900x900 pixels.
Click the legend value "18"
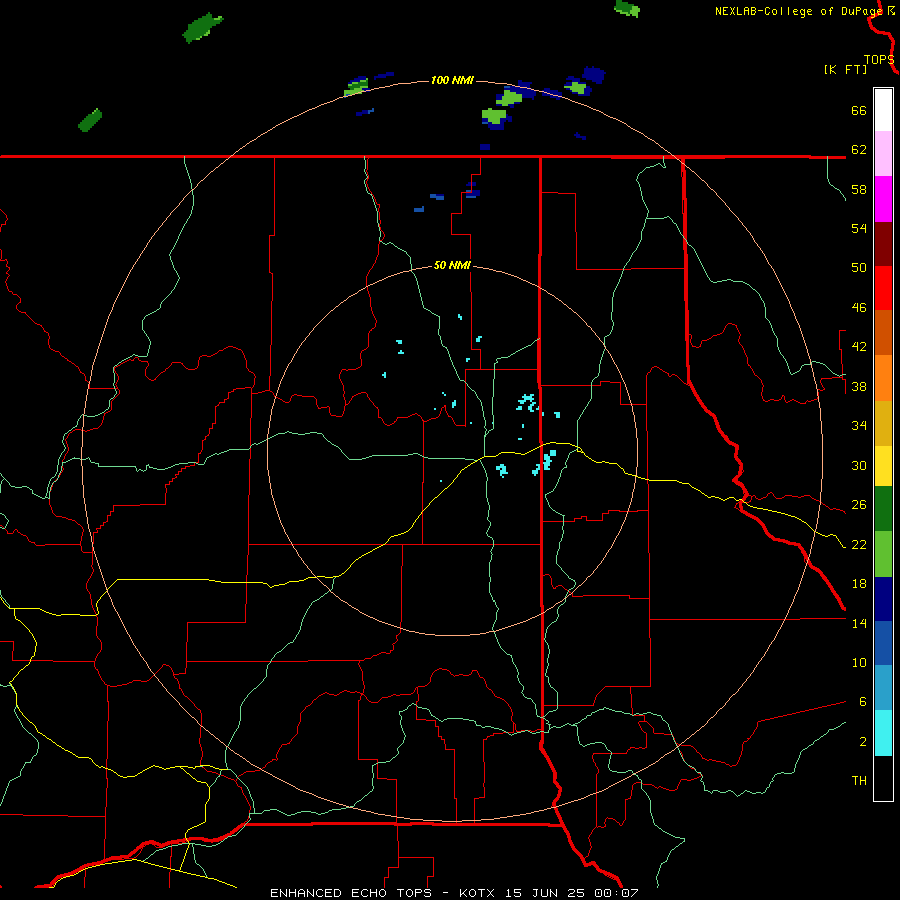click(x=859, y=584)
